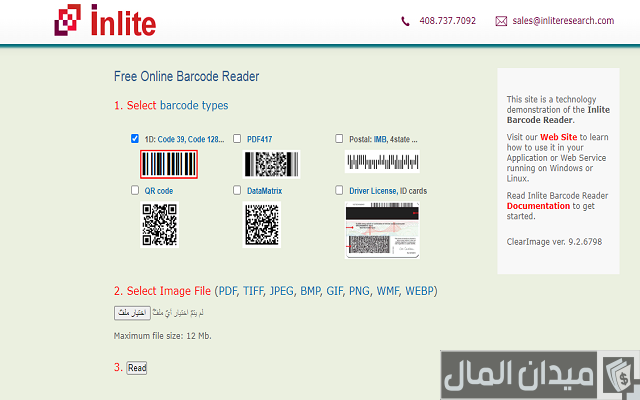Click the 1D barcode sample image
Image resolution: width=640 pixels, height=400 pixels.
pos(169,164)
